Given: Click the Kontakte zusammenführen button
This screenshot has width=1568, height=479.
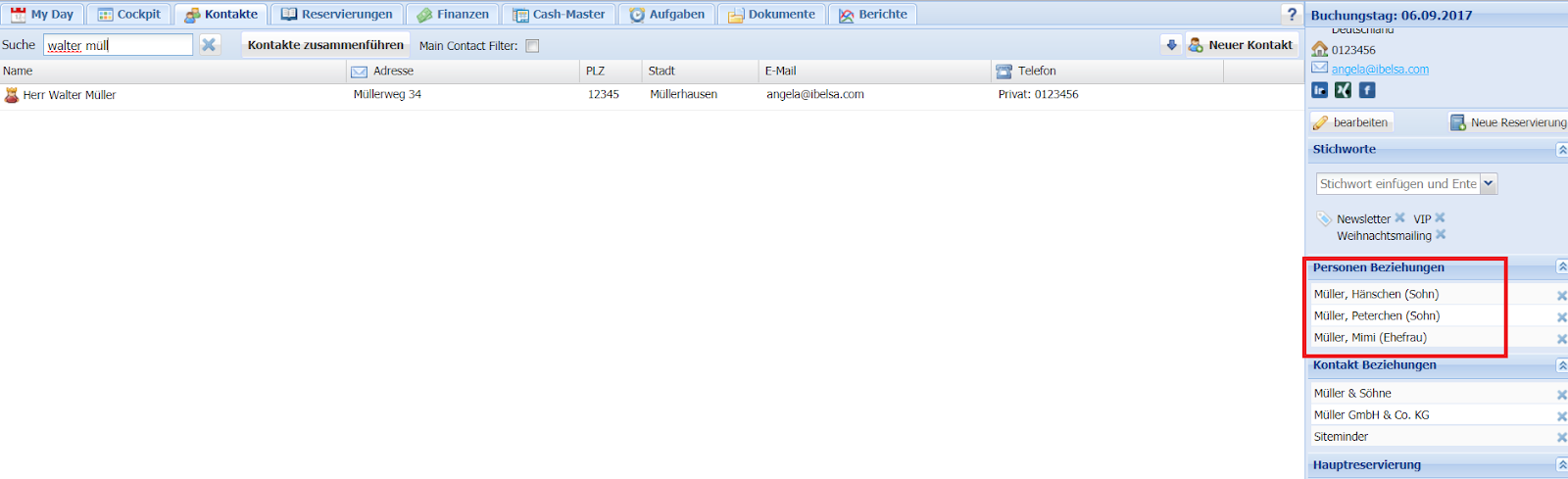Looking at the screenshot, I should pos(325,45).
